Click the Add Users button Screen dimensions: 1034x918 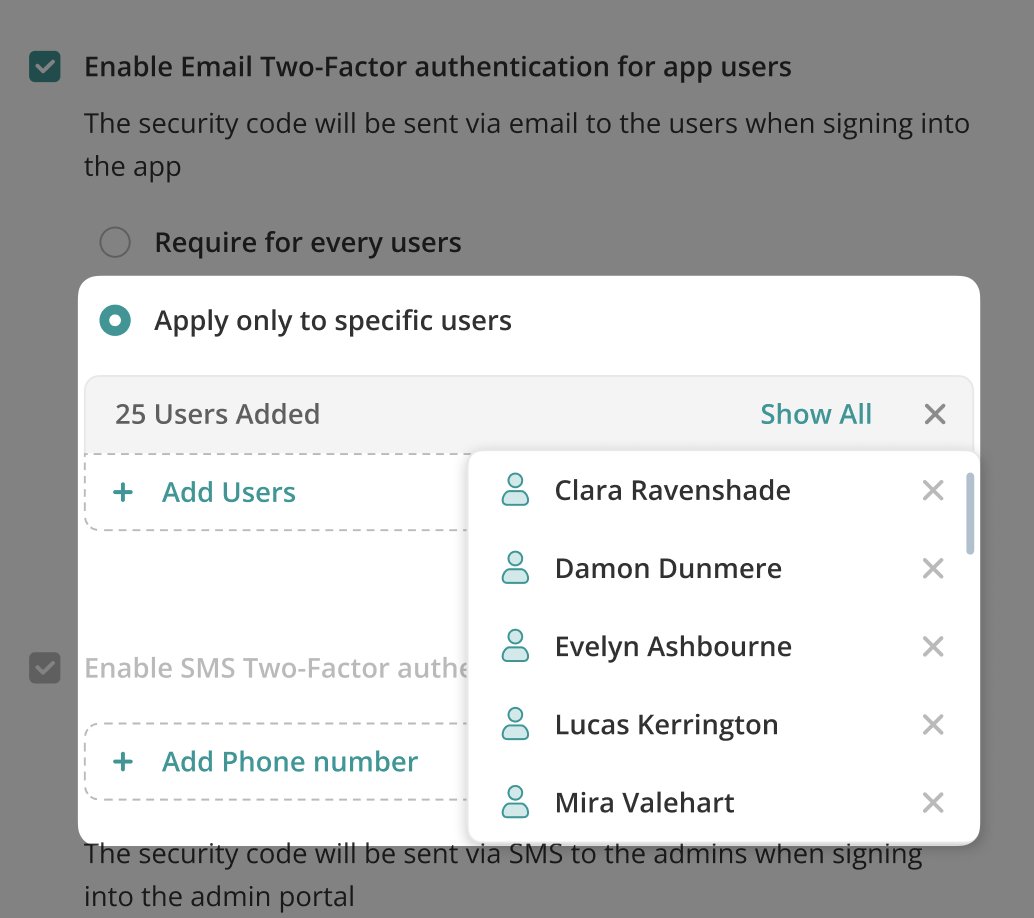(229, 493)
